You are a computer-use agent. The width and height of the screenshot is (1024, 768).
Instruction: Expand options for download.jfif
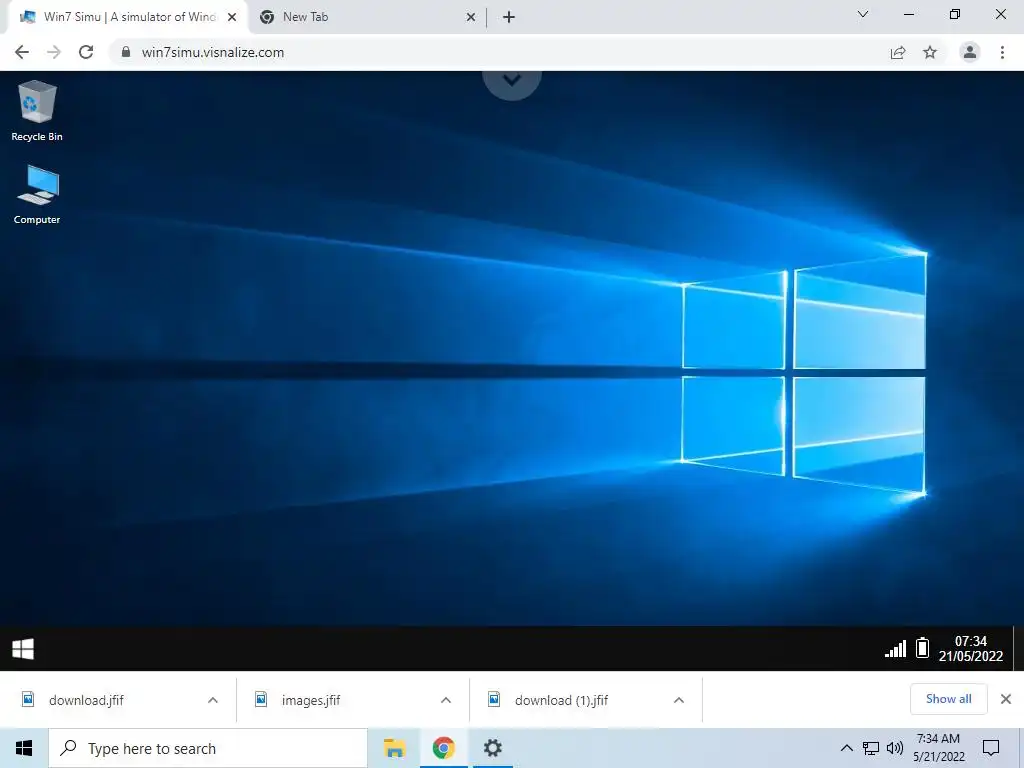(x=213, y=700)
